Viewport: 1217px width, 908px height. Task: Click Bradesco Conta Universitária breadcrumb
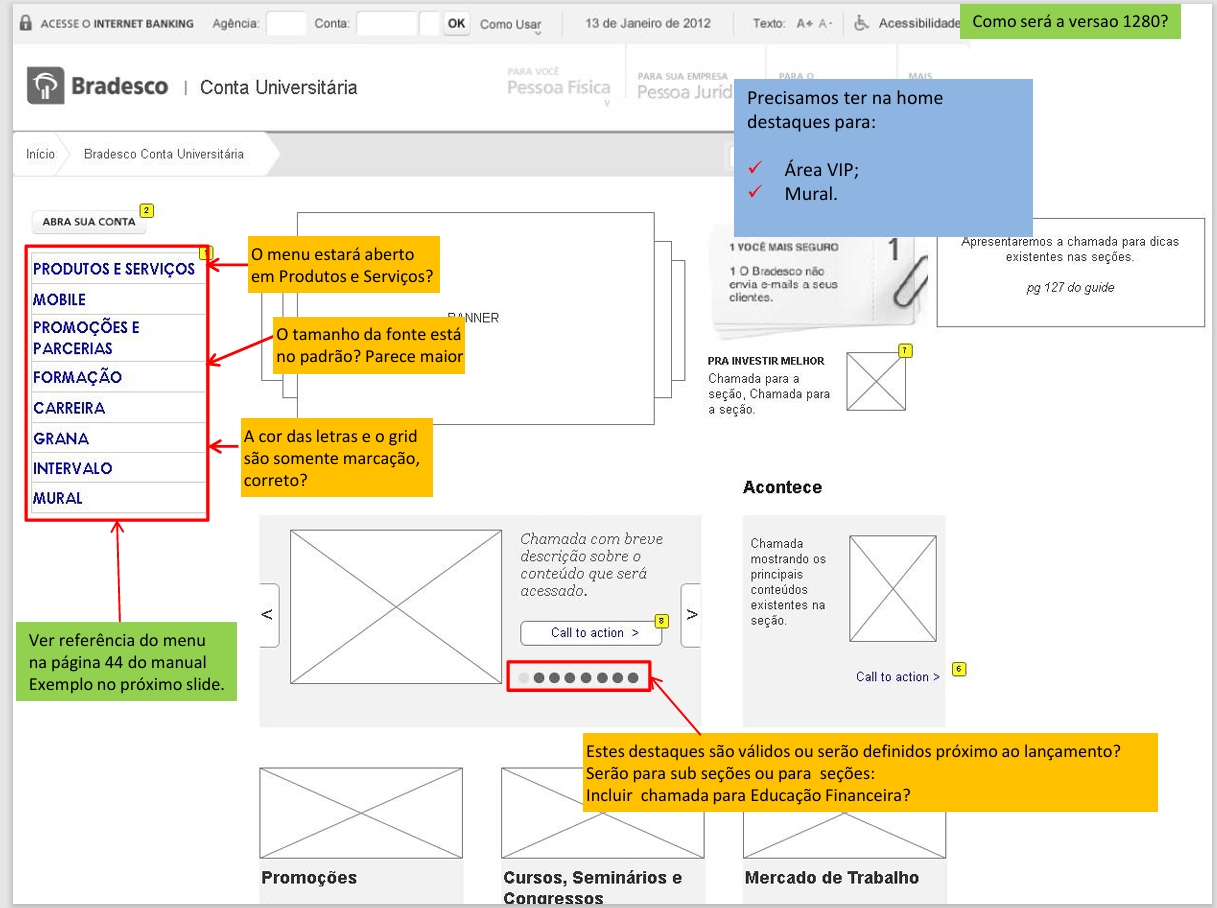tap(164, 154)
